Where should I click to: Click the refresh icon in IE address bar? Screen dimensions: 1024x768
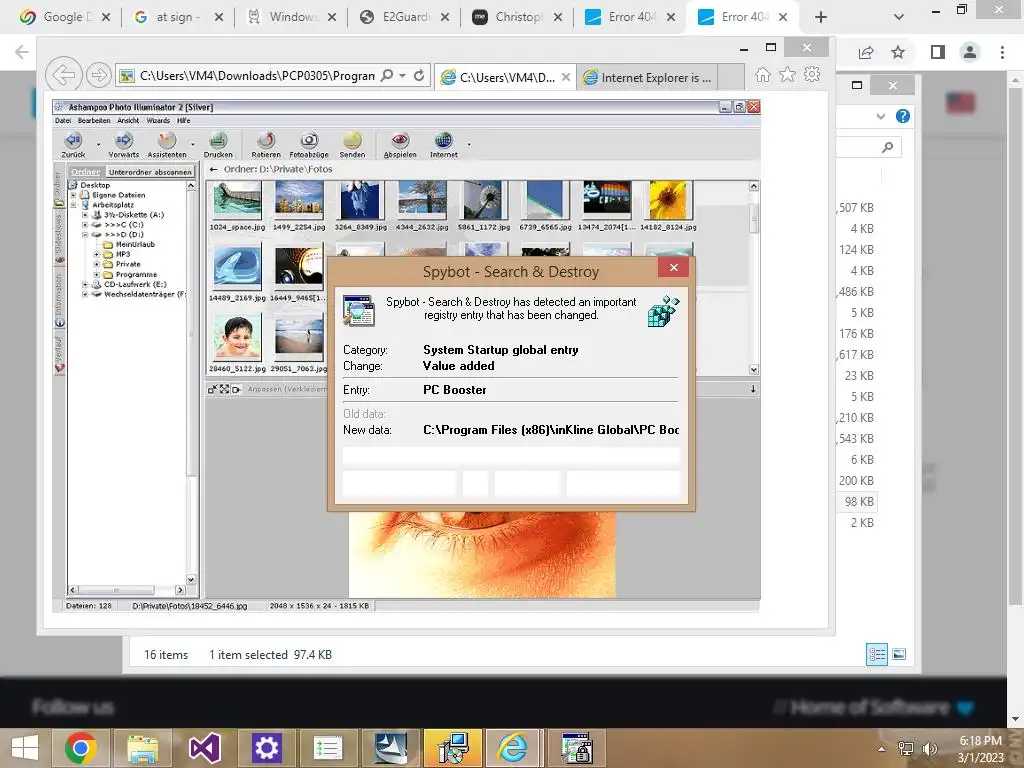click(419, 76)
